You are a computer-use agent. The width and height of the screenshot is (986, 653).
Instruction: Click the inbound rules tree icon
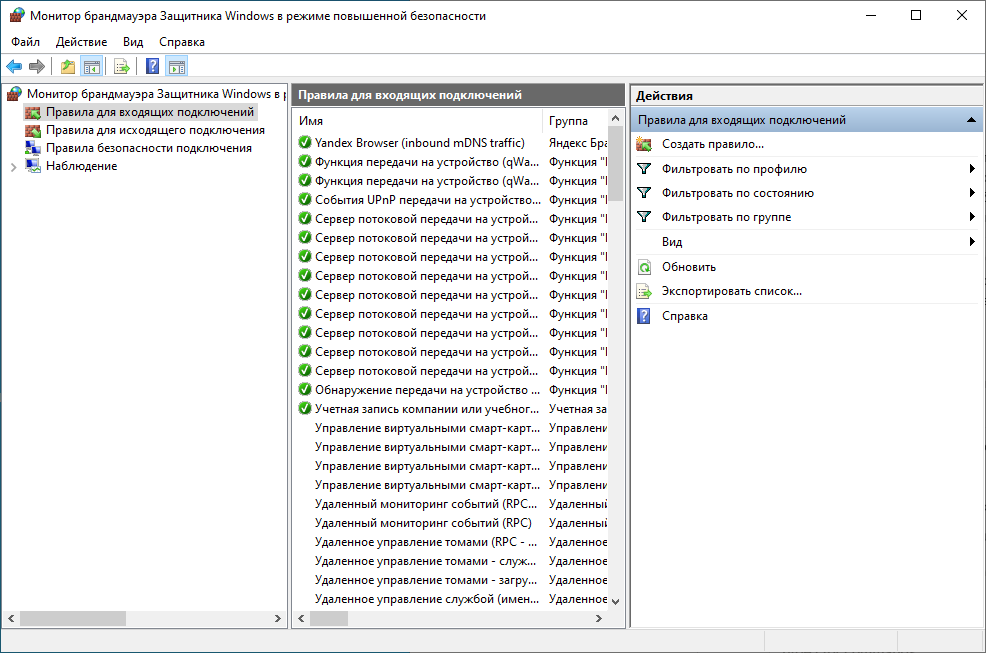pyautogui.click(x=33, y=113)
